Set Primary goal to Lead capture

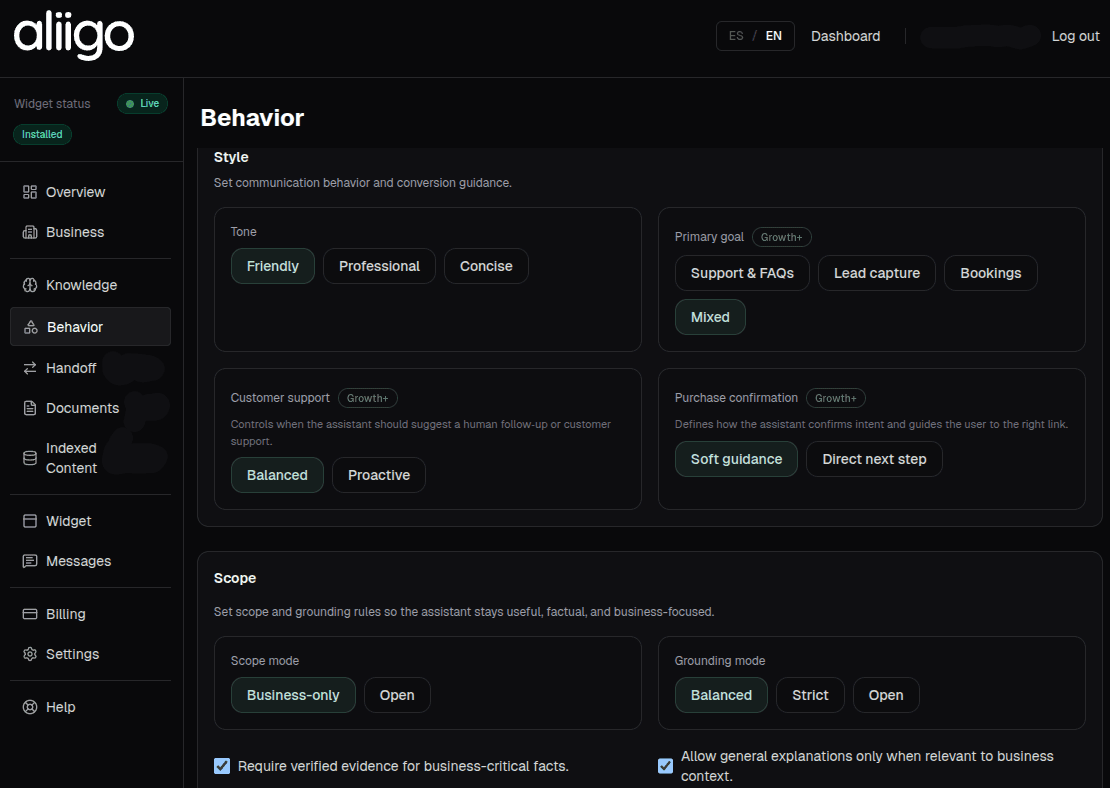tap(876, 272)
